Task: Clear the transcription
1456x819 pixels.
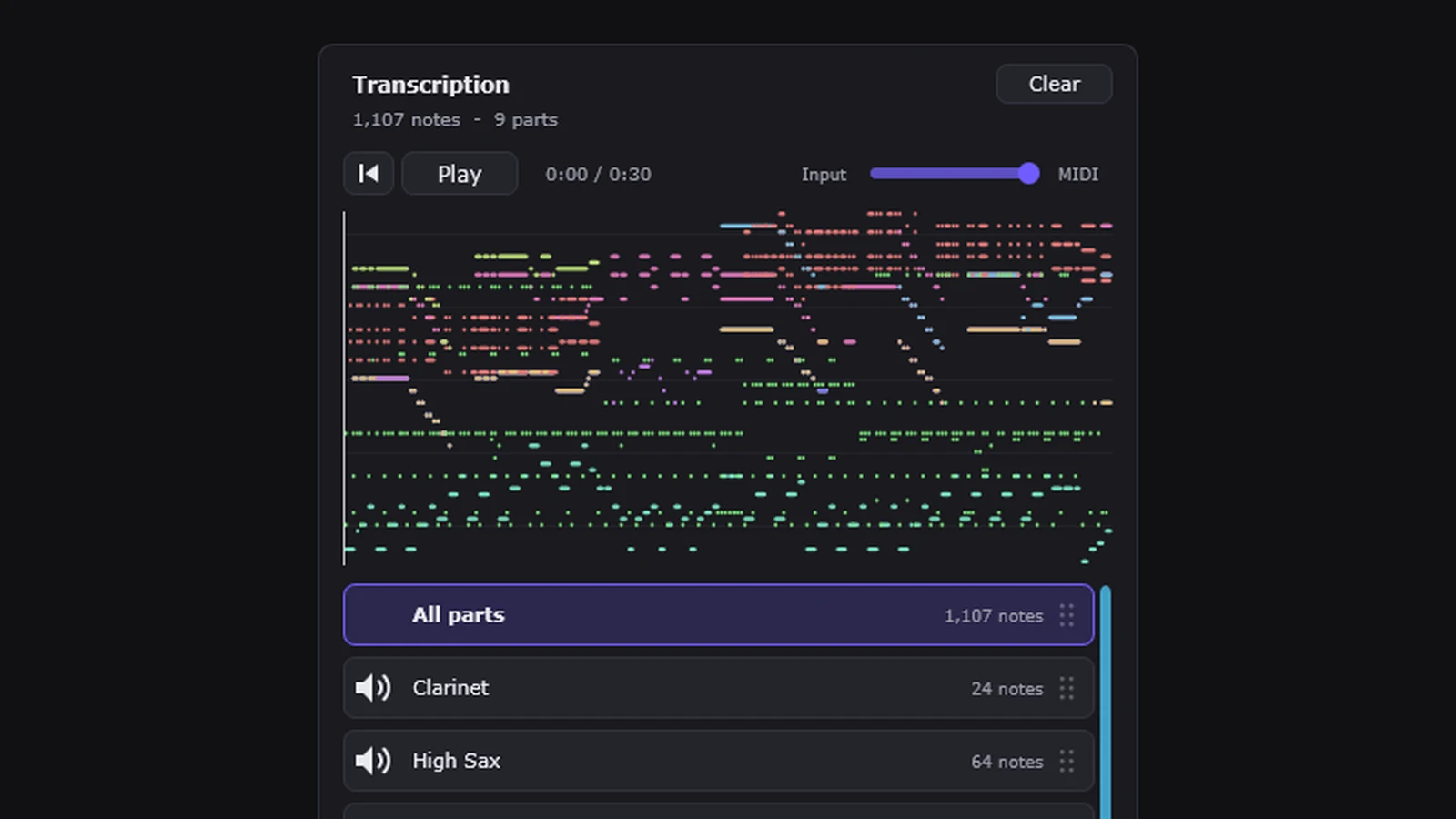Action: (x=1054, y=84)
